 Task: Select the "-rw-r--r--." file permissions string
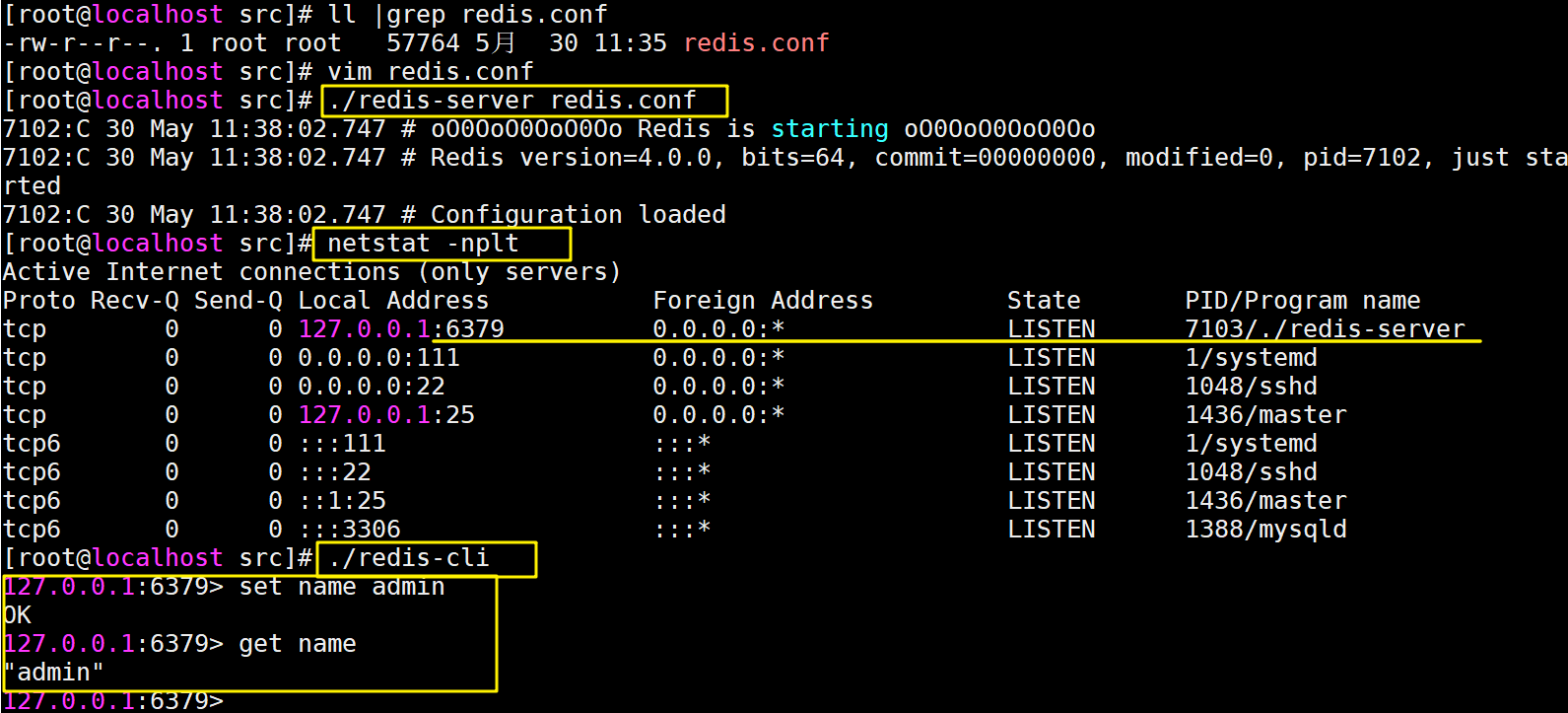coord(84,43)
